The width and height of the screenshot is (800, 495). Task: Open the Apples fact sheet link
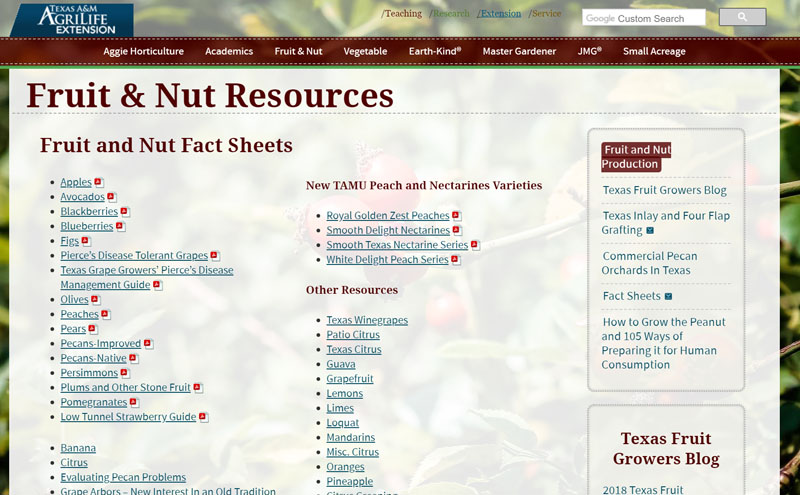(76, 182)
